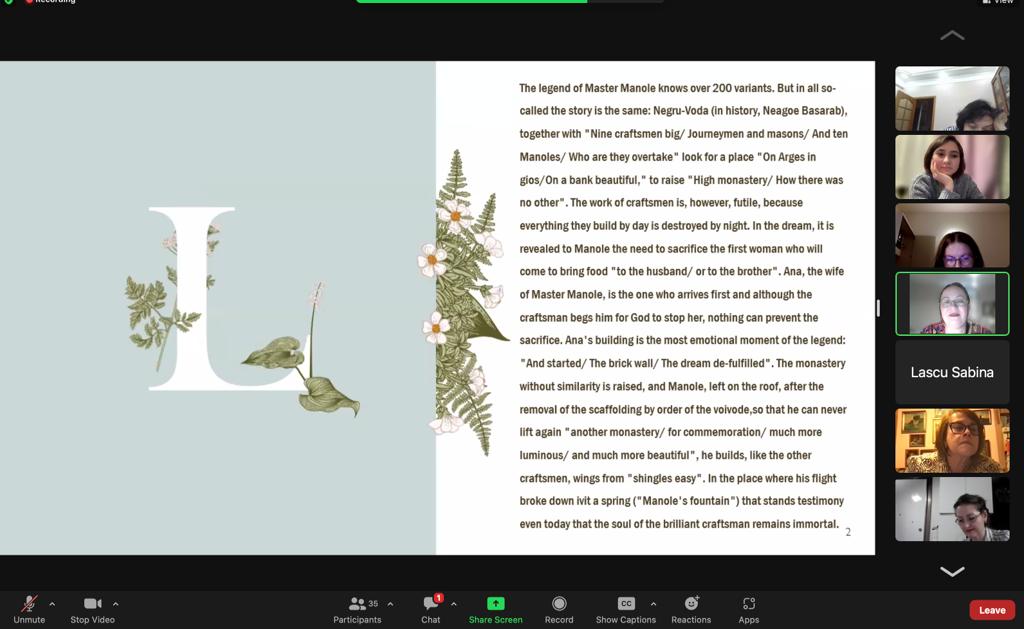Open the Reactions menu
This screenshot has width=1024, height=629.
[691, 609]
